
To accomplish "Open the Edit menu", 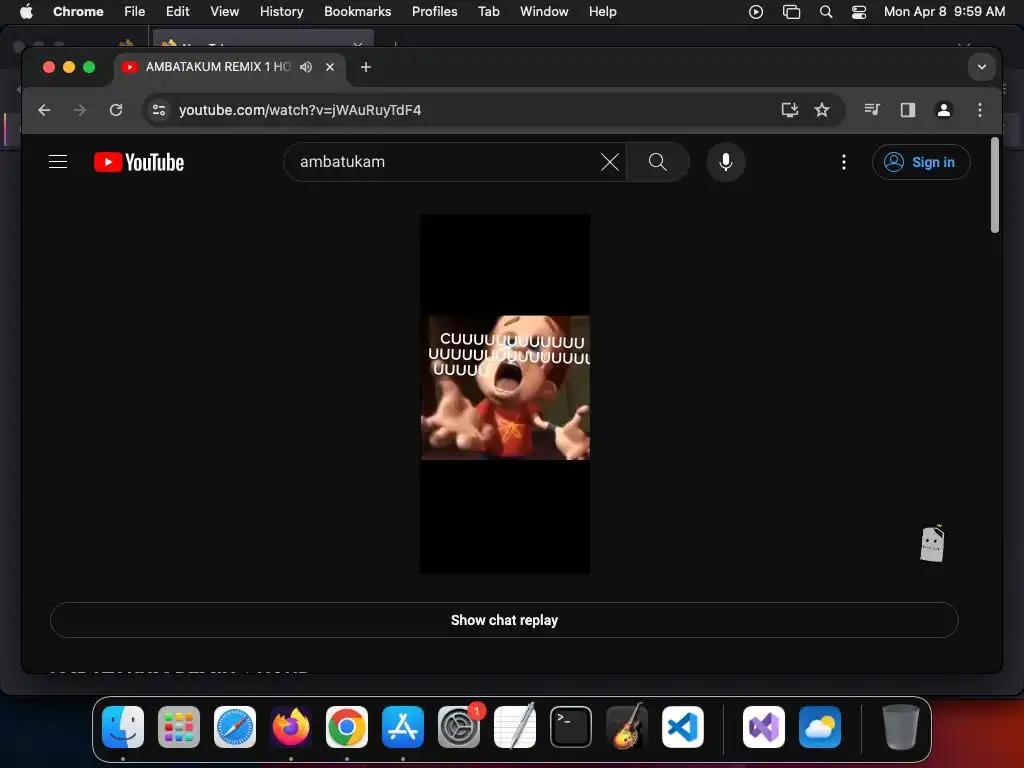I will [177, 11].
